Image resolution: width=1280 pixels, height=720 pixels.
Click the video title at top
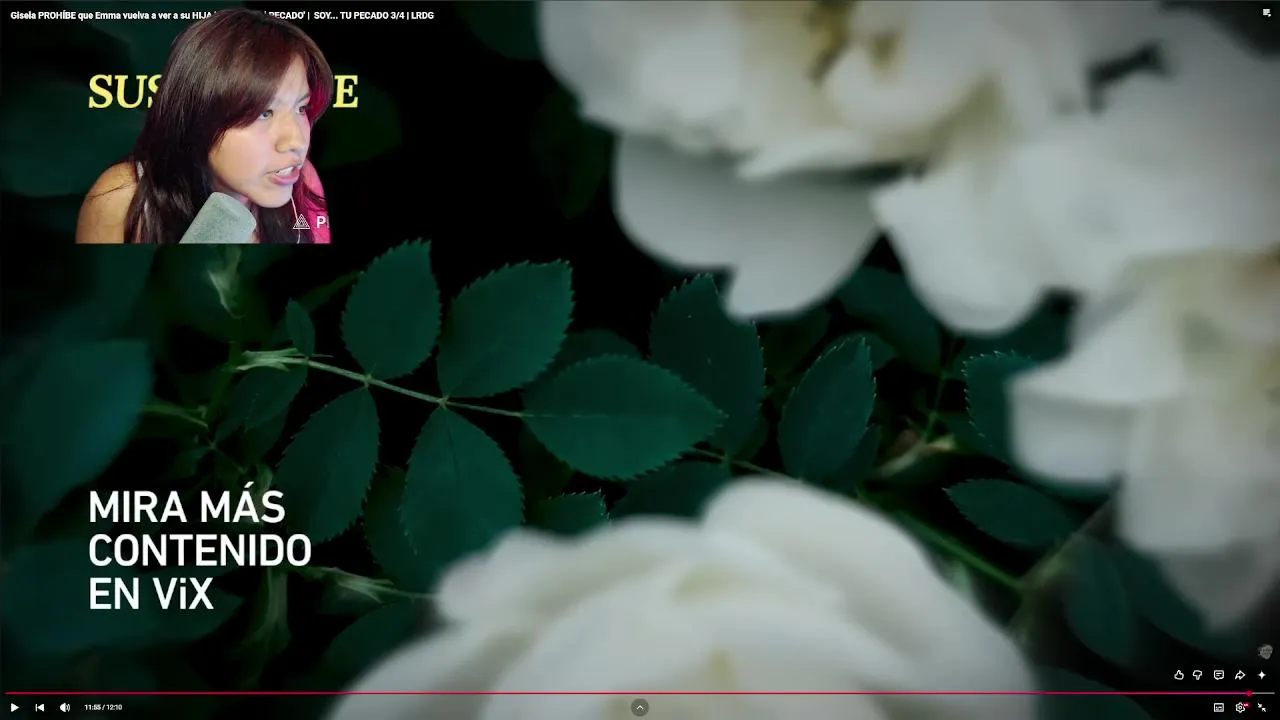coord(222,16)
